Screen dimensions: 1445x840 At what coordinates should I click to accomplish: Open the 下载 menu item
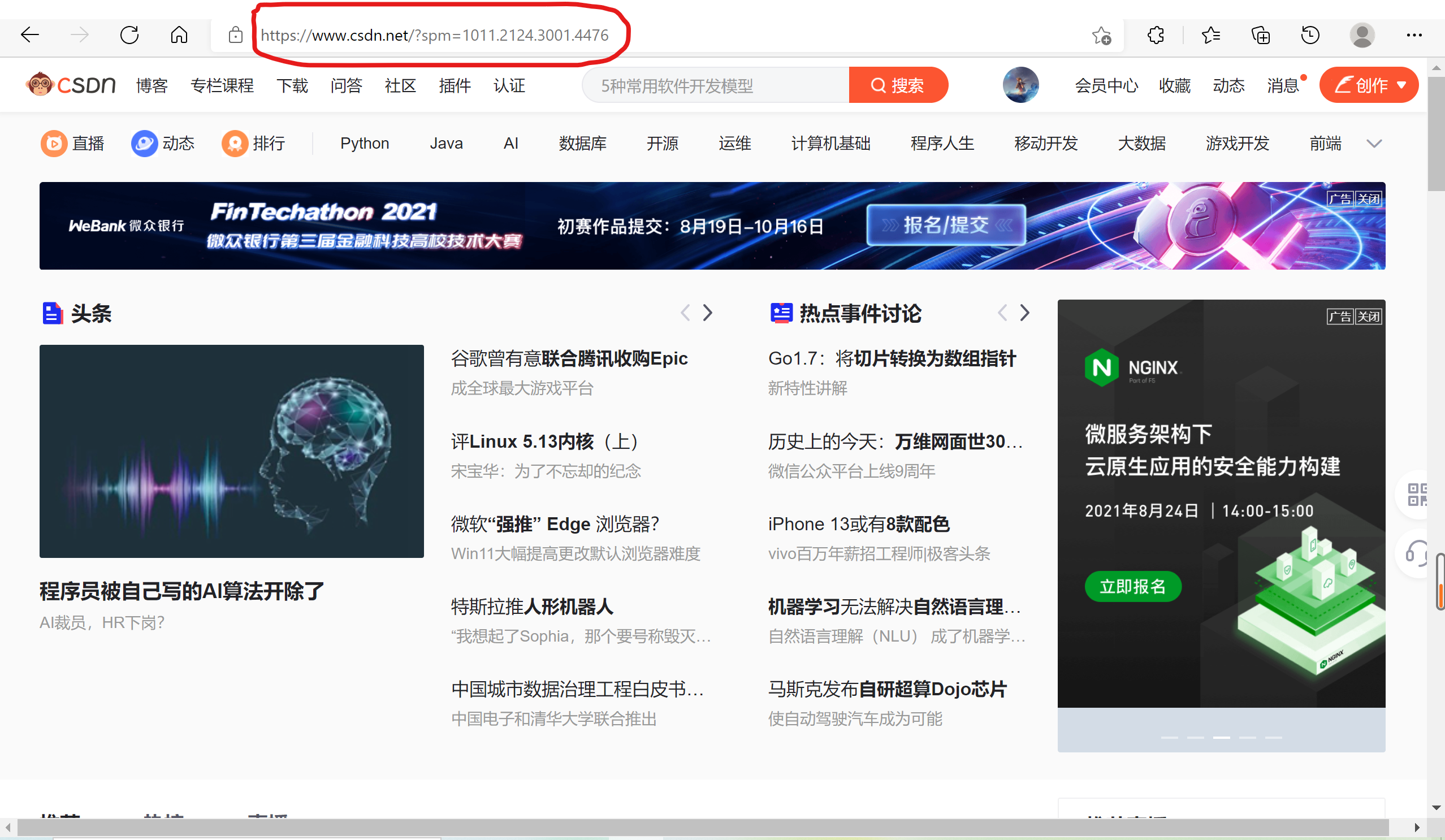click(x=292, y=85)
